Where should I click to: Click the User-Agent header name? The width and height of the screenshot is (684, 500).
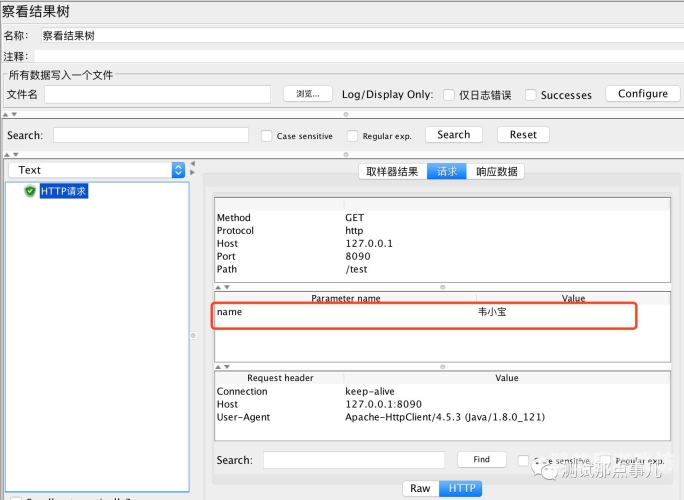pos(243,417)
